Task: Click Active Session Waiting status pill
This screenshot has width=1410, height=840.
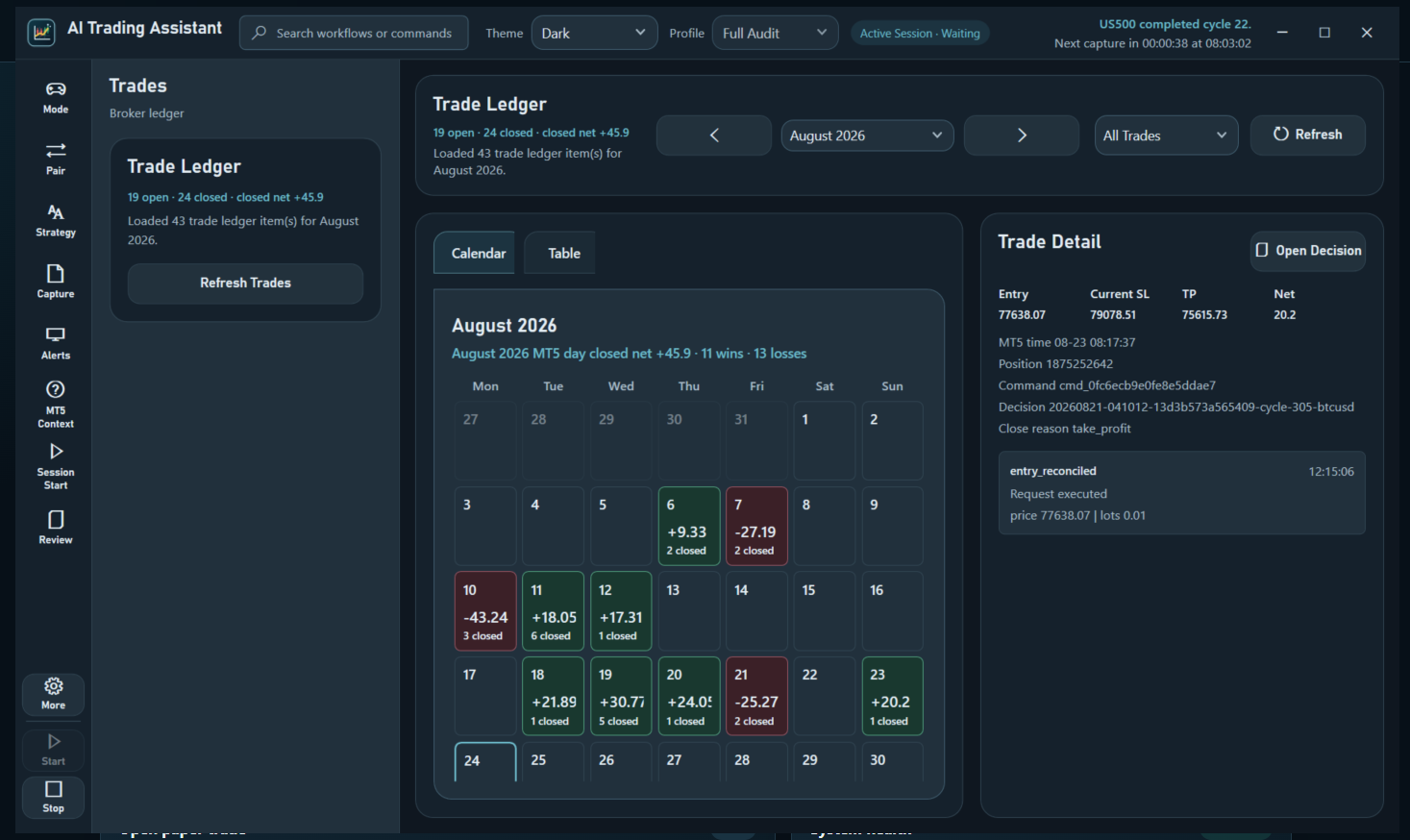Action: [x=920, y=34]
